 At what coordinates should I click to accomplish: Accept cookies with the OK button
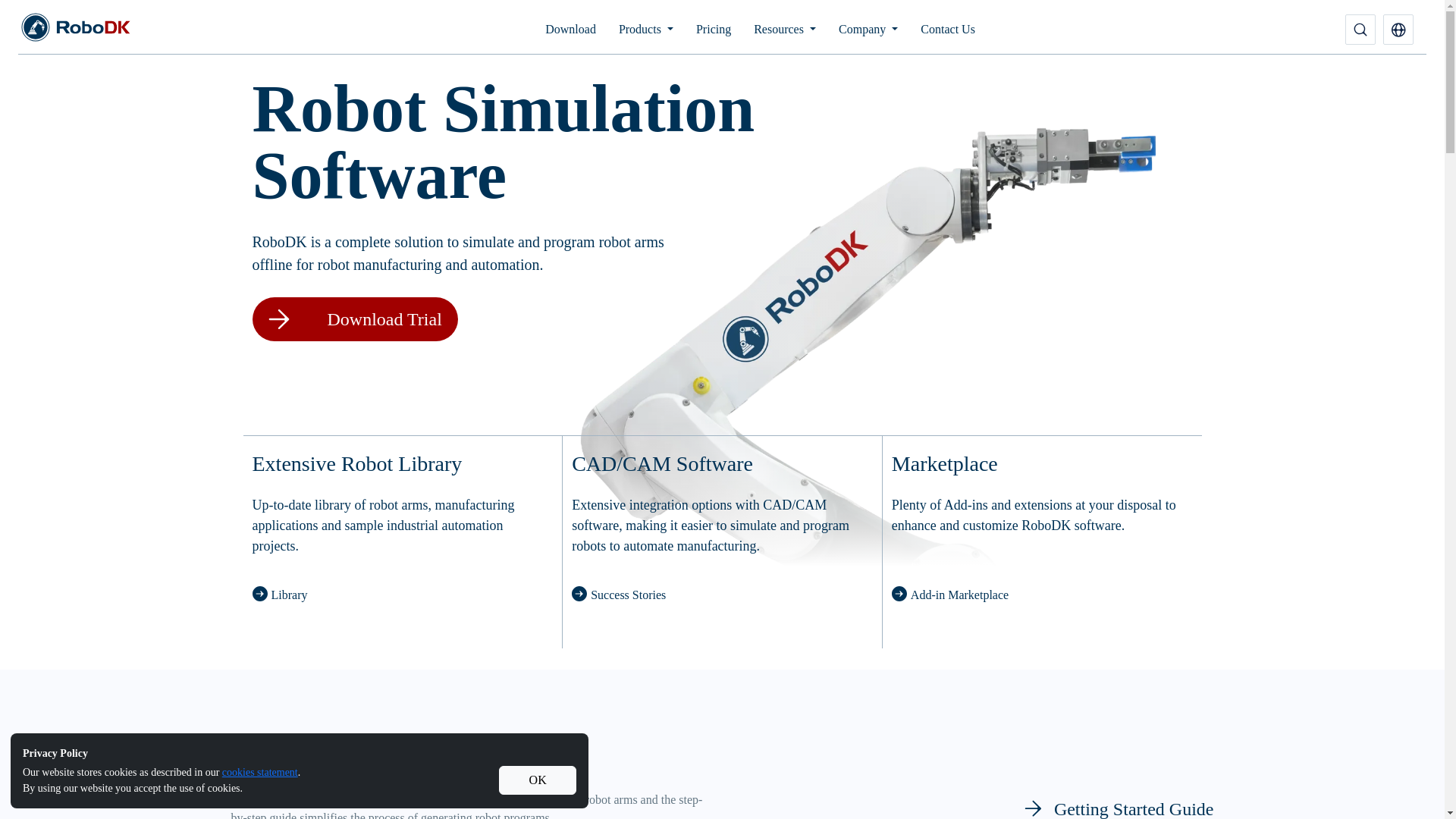(x=537, y=780)
